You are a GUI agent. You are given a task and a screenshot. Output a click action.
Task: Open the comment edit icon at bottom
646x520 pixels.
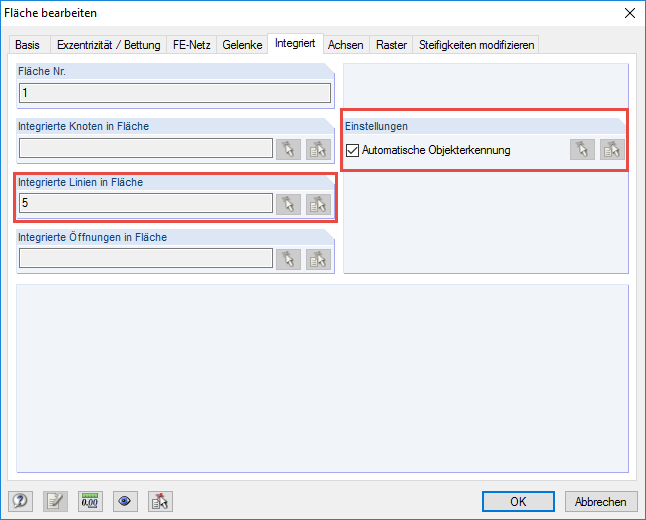coord(55,501)
